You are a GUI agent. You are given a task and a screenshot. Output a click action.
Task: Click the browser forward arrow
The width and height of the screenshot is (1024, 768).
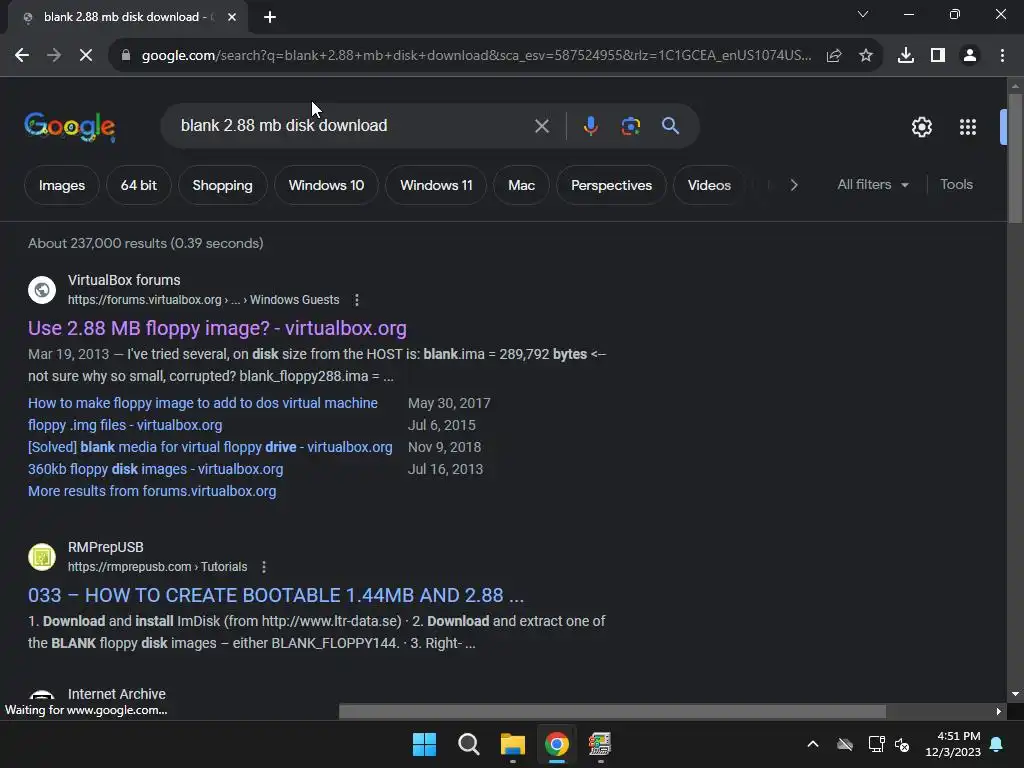point(54,56)
